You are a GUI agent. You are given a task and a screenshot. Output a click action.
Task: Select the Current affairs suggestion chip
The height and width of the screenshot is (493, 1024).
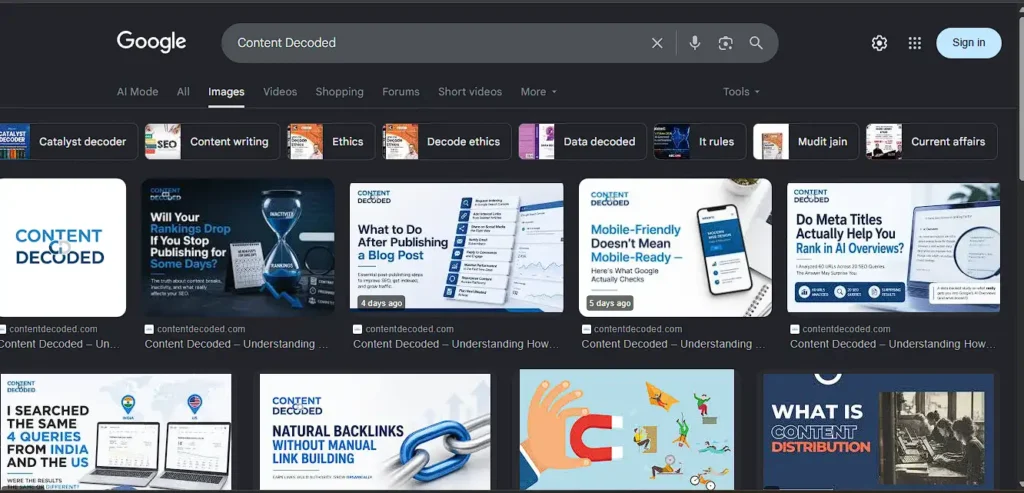pos(931,142)
